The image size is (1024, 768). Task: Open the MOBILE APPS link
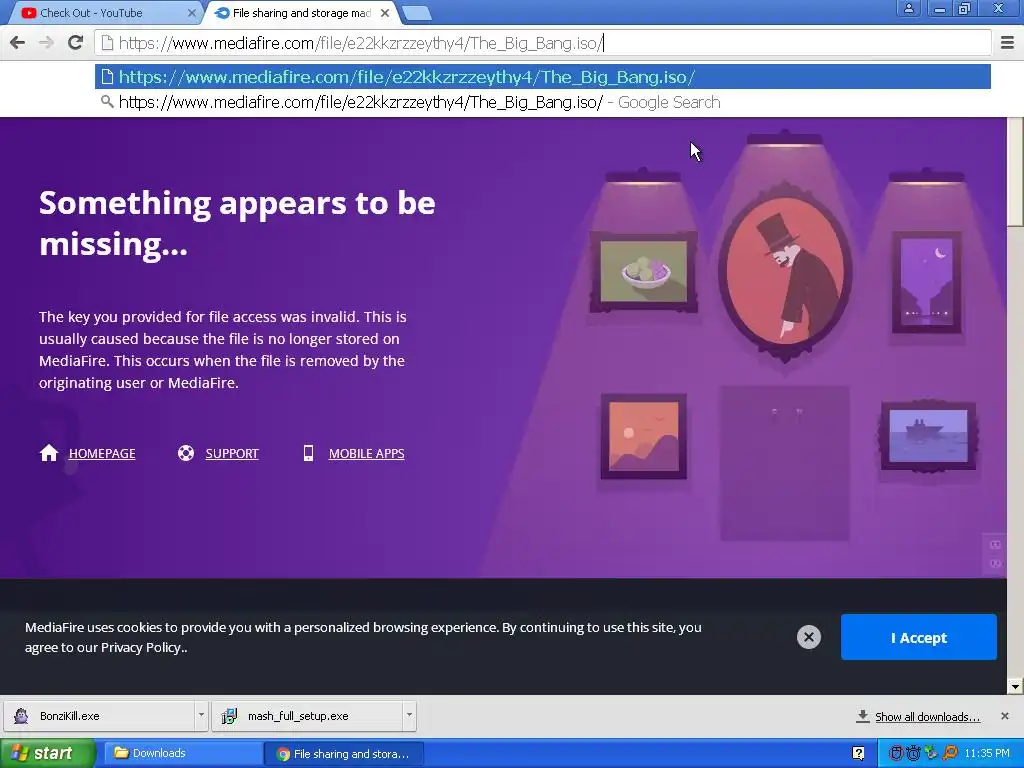[x=366, y=453]
